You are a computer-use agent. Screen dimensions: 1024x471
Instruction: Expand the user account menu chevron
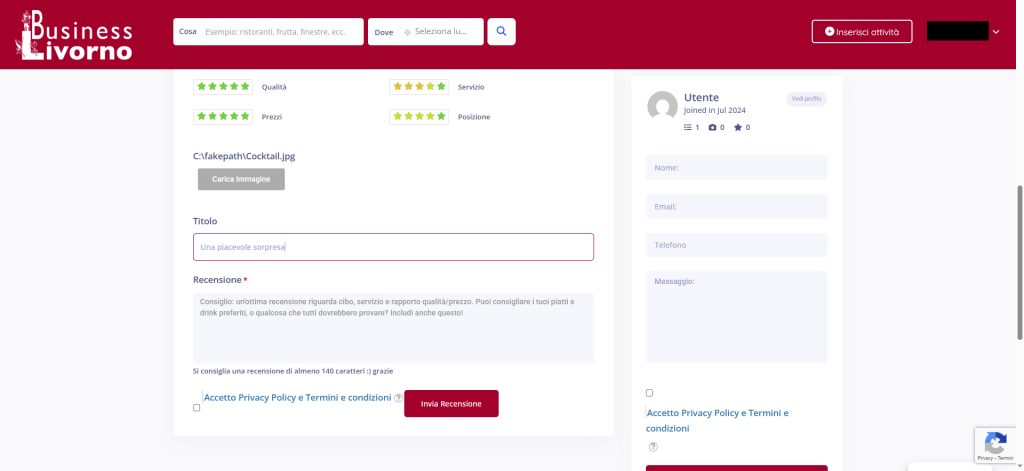[x=995, y=32]
